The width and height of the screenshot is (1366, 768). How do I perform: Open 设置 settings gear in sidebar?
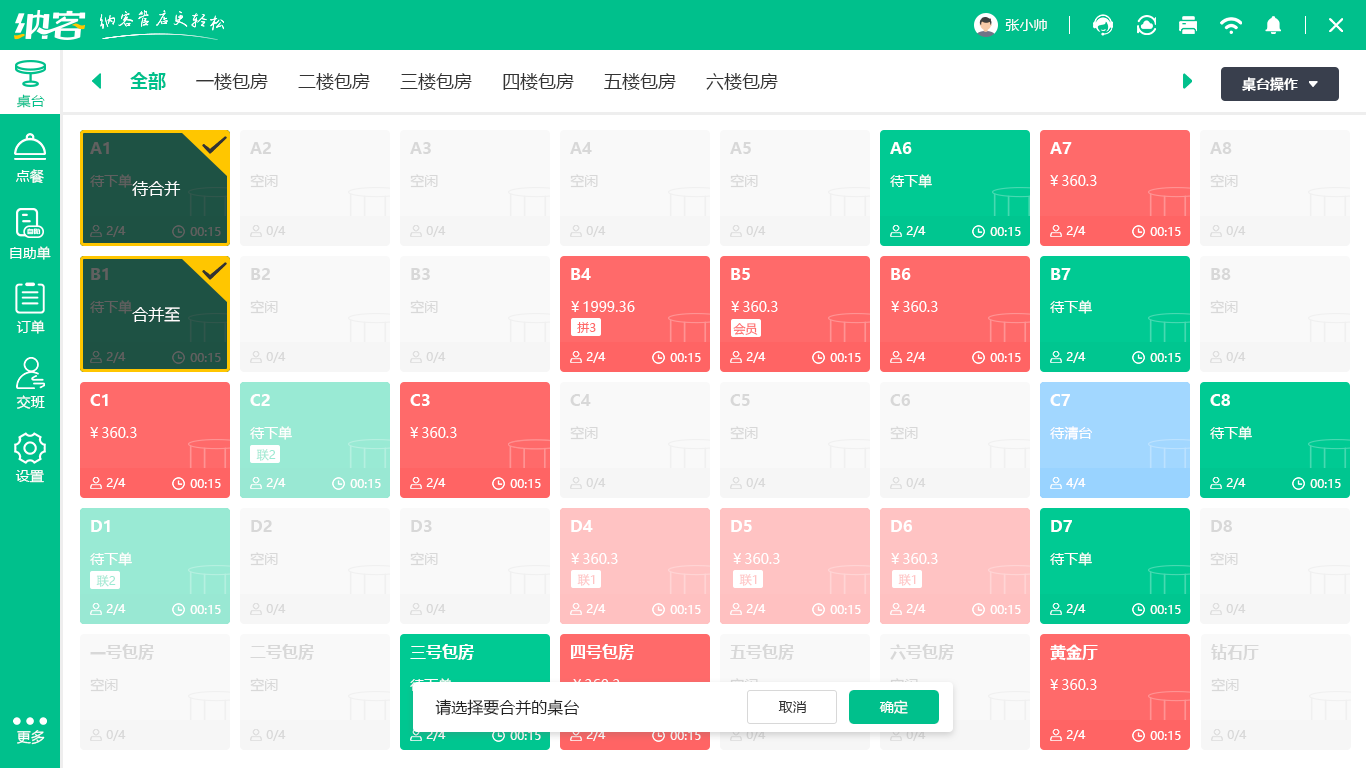tap(30, 457)
